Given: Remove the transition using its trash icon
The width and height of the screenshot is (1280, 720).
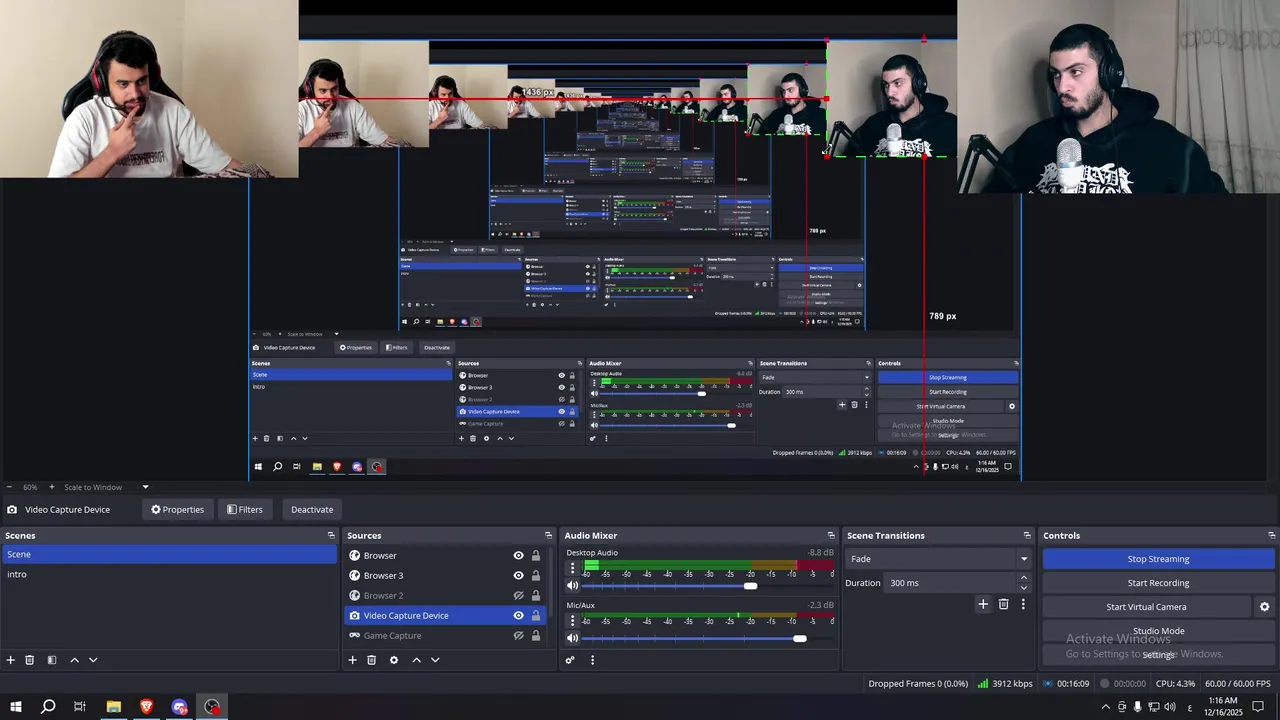Looking at the screenshot, I should 1004,604.
